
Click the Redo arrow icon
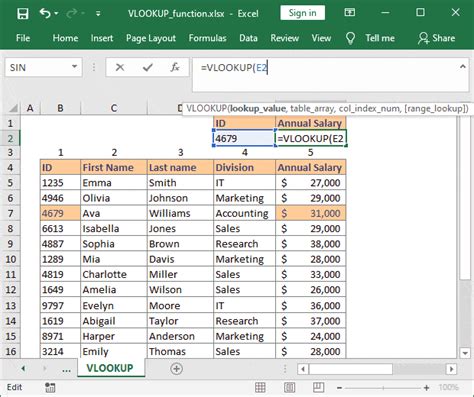tap(71, 13)
